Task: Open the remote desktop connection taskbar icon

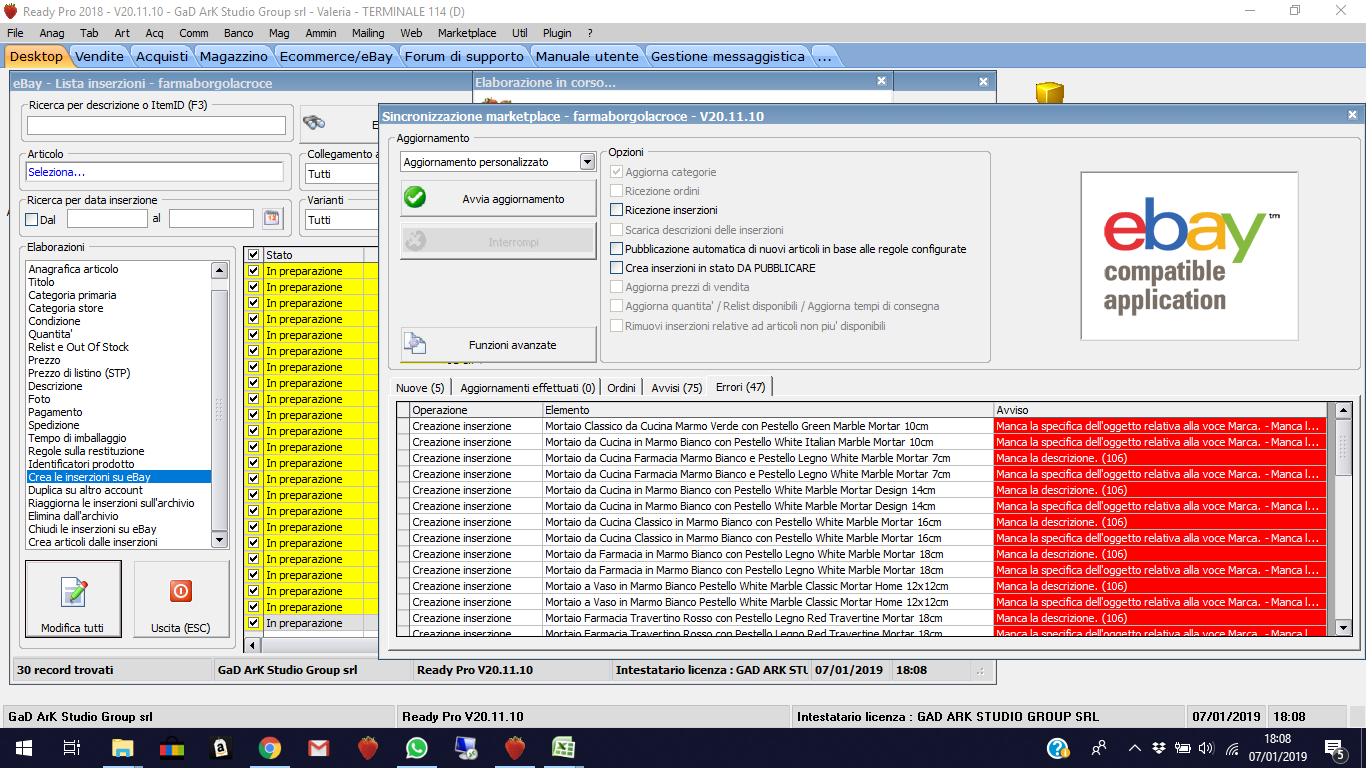Action: point(465,748)
